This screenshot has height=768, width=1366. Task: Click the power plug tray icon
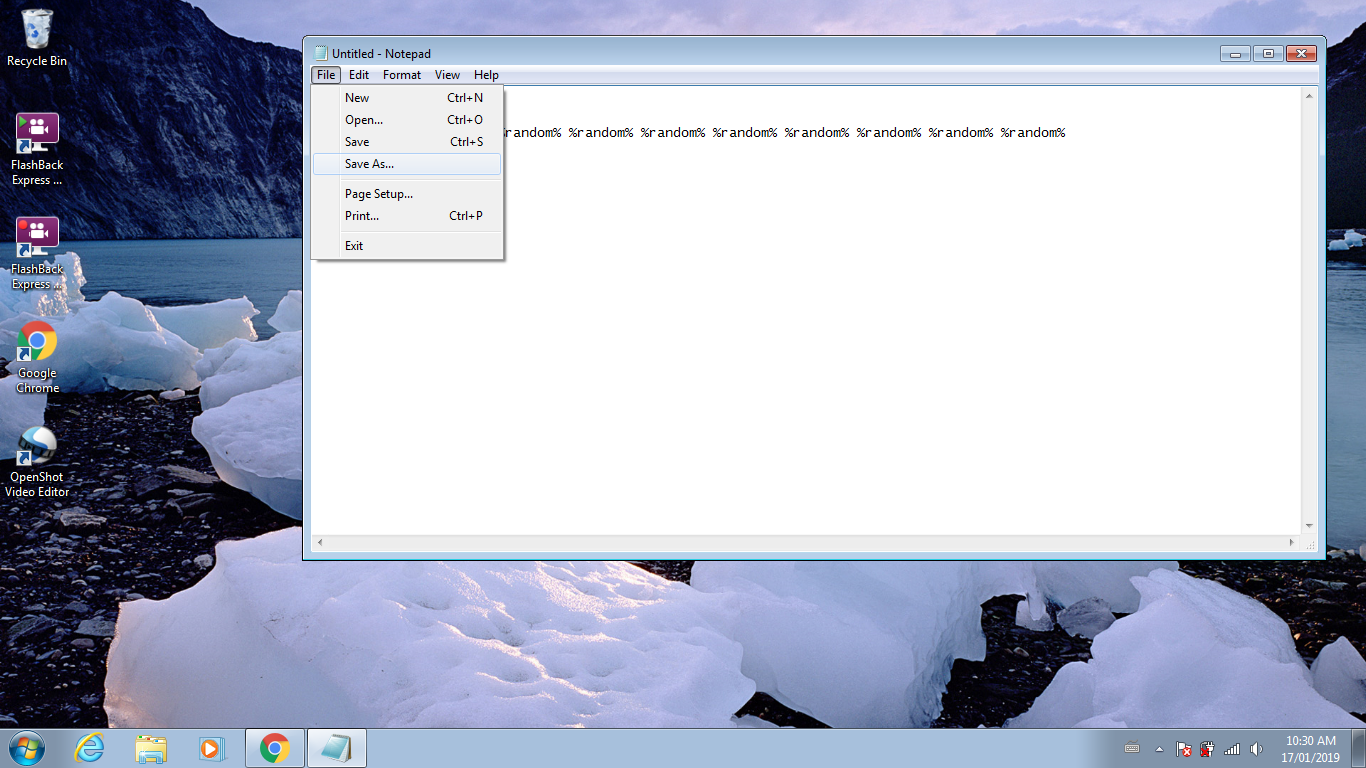pyautogui.click(x=1208, y=748)
